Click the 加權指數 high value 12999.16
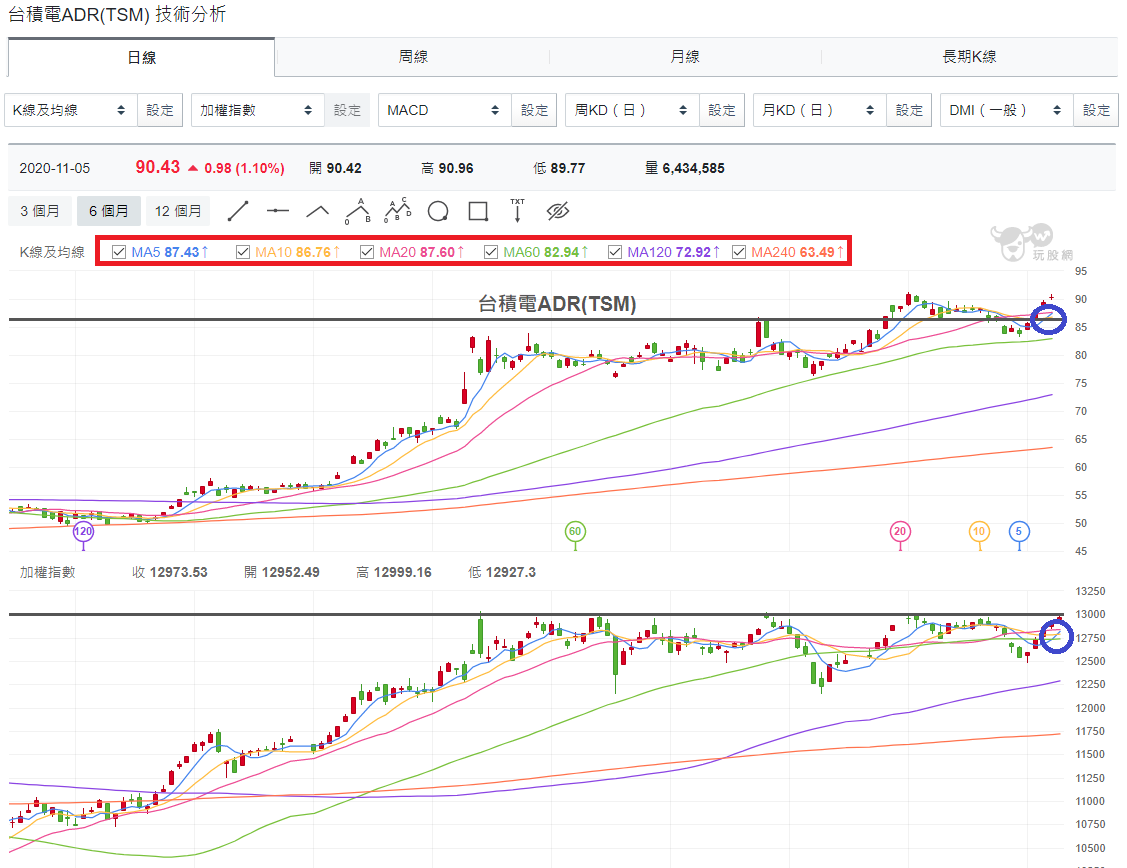 tap(402, 573)
